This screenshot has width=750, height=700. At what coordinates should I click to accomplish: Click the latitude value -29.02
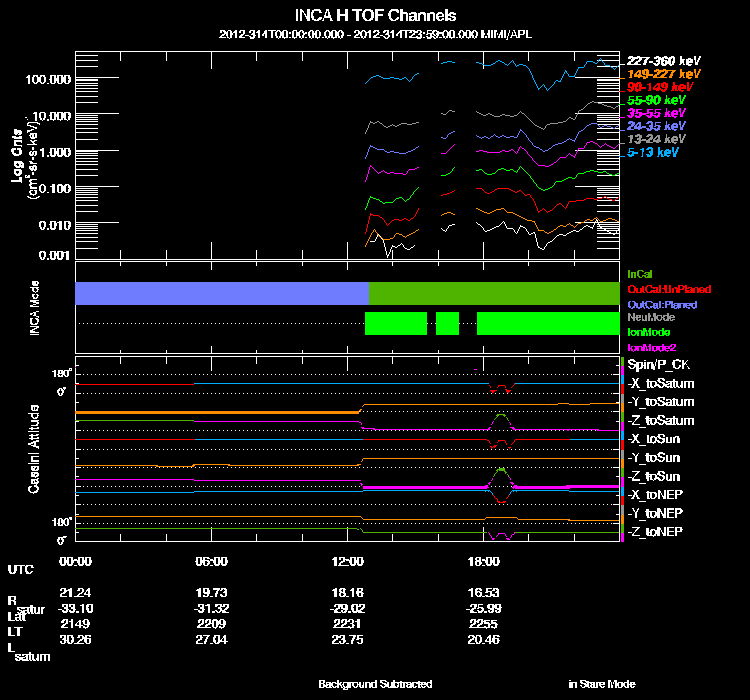click(347, 609)
